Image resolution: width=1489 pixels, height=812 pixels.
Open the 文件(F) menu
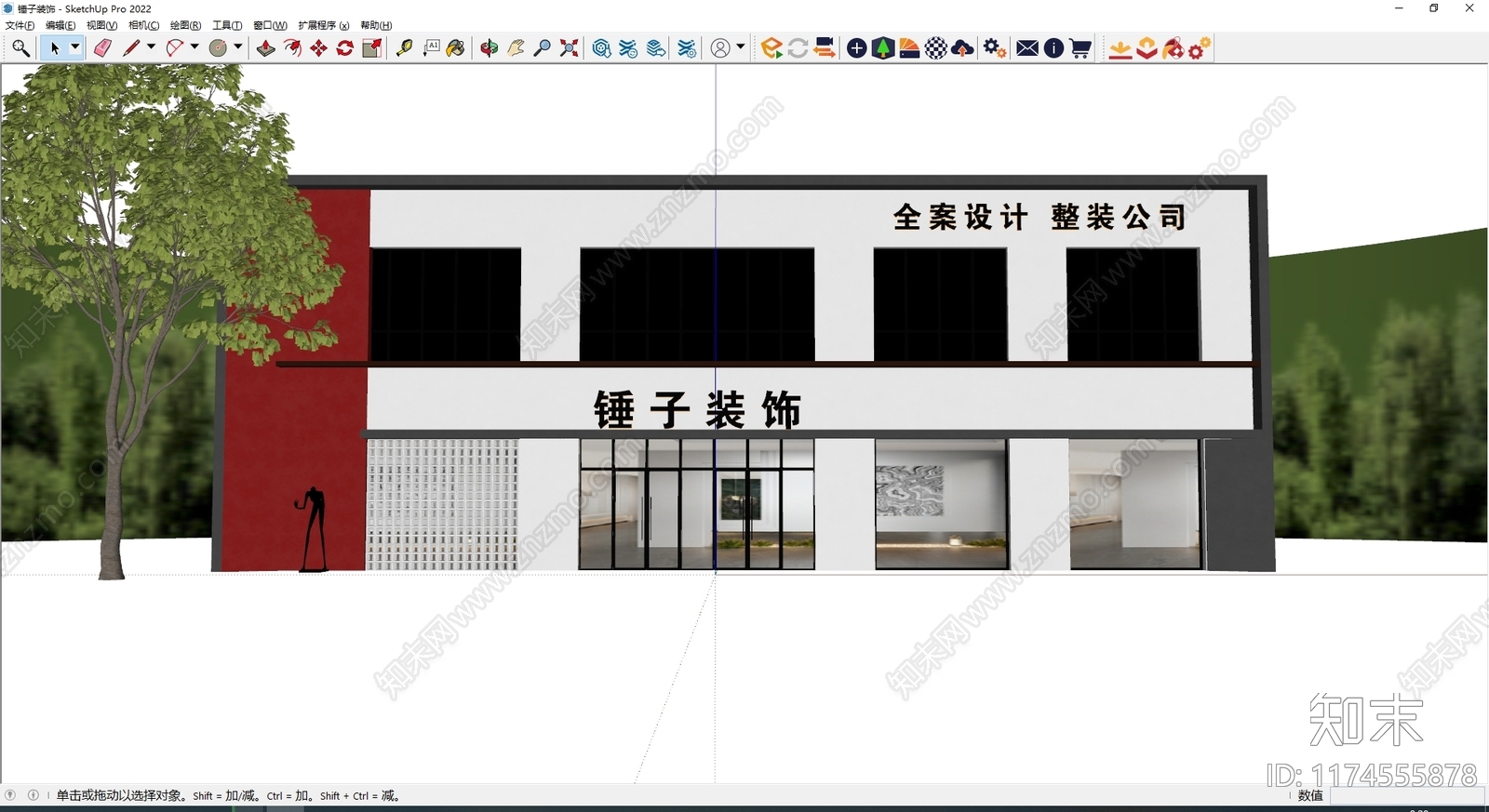point(20,25)
